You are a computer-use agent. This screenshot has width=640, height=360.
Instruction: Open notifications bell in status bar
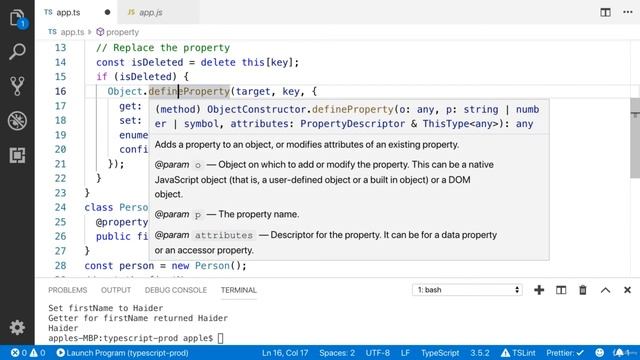pos(619,353)
